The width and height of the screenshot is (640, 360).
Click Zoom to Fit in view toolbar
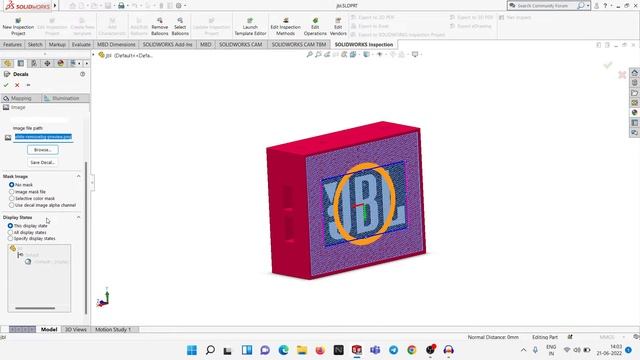309,54
